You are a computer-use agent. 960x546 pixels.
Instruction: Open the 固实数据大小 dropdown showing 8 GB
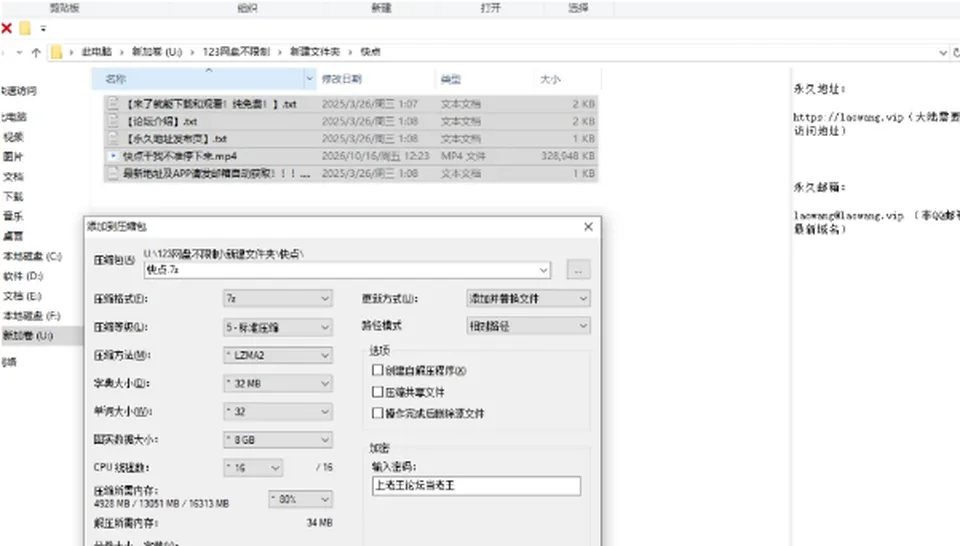point(278,439)
